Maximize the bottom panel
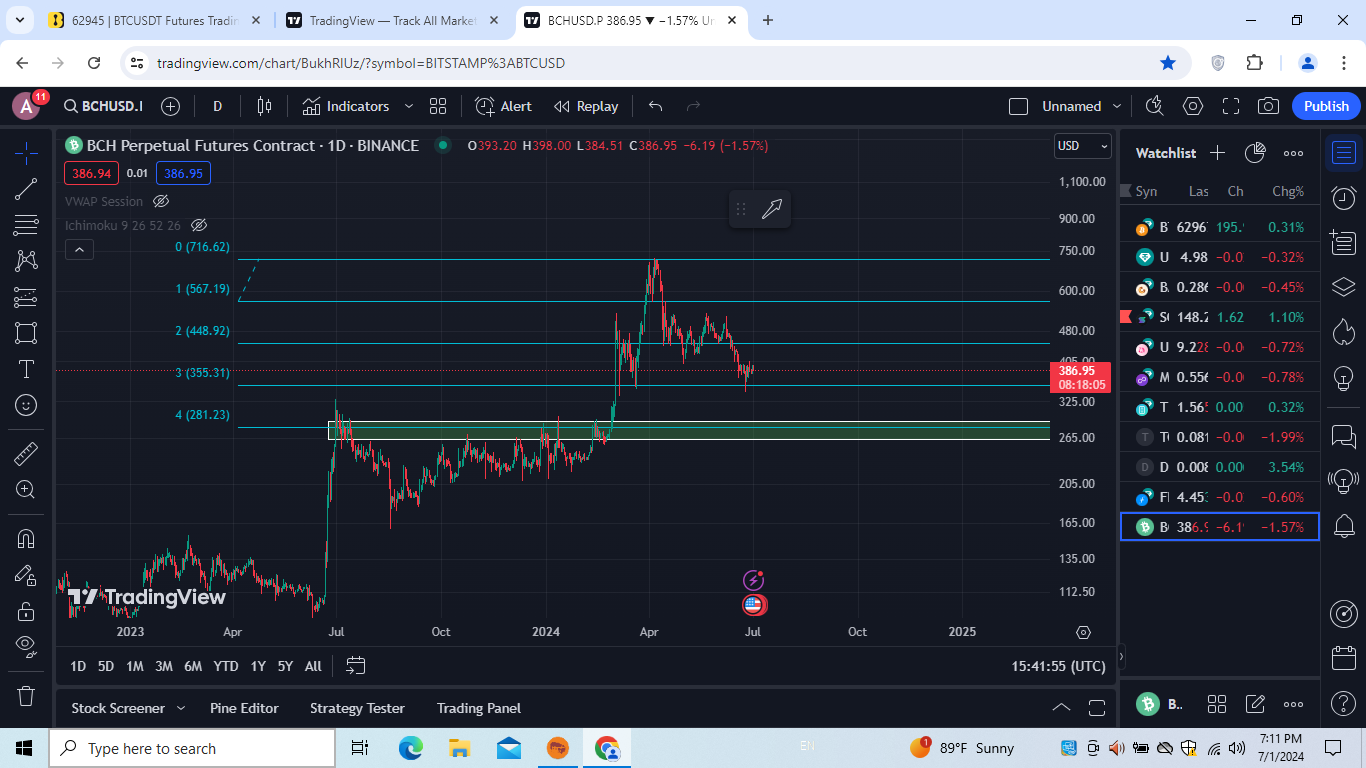Screen dimensions: 1366x768 point(1097,708)
